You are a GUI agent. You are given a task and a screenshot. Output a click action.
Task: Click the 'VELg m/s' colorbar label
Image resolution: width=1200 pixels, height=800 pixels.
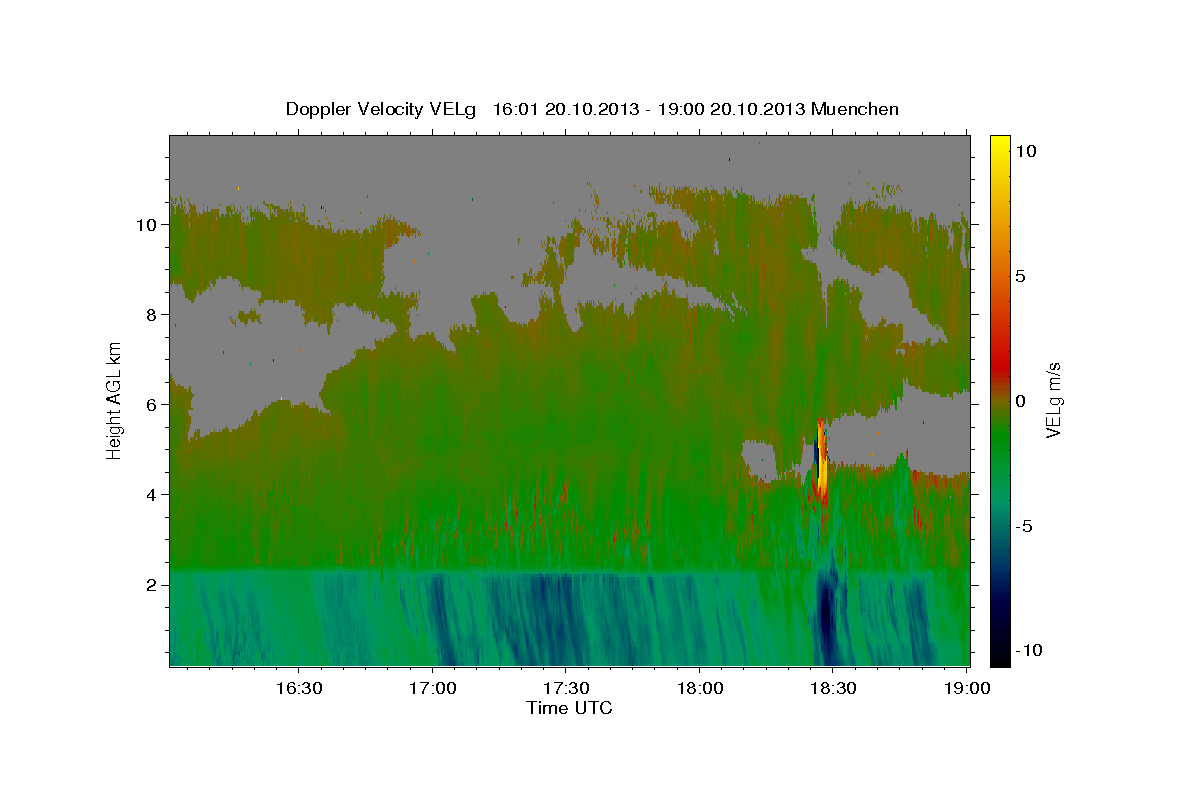pyautogui.click(x=1053, y=400)
